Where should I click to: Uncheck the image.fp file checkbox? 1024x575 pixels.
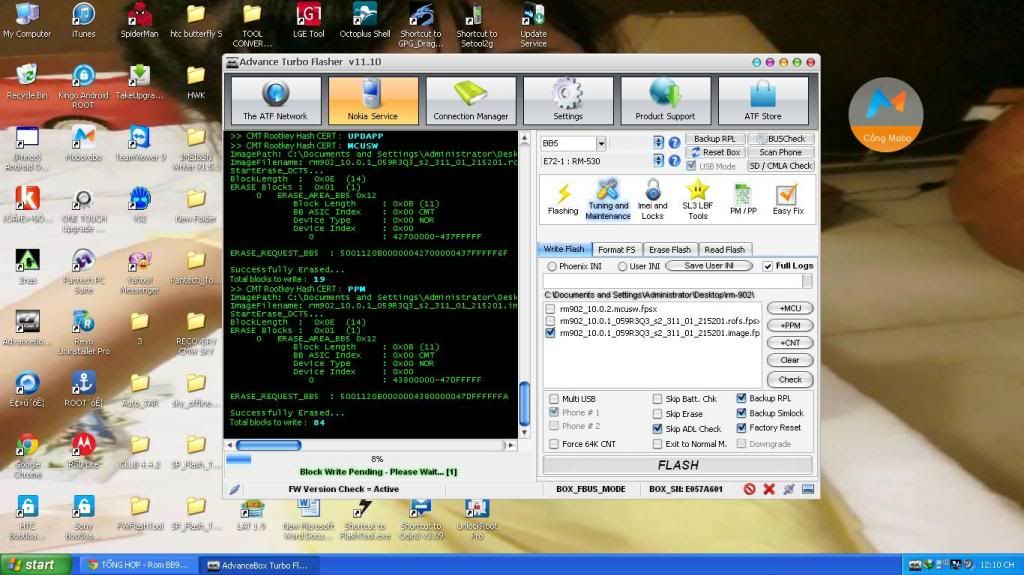point(551,333)
